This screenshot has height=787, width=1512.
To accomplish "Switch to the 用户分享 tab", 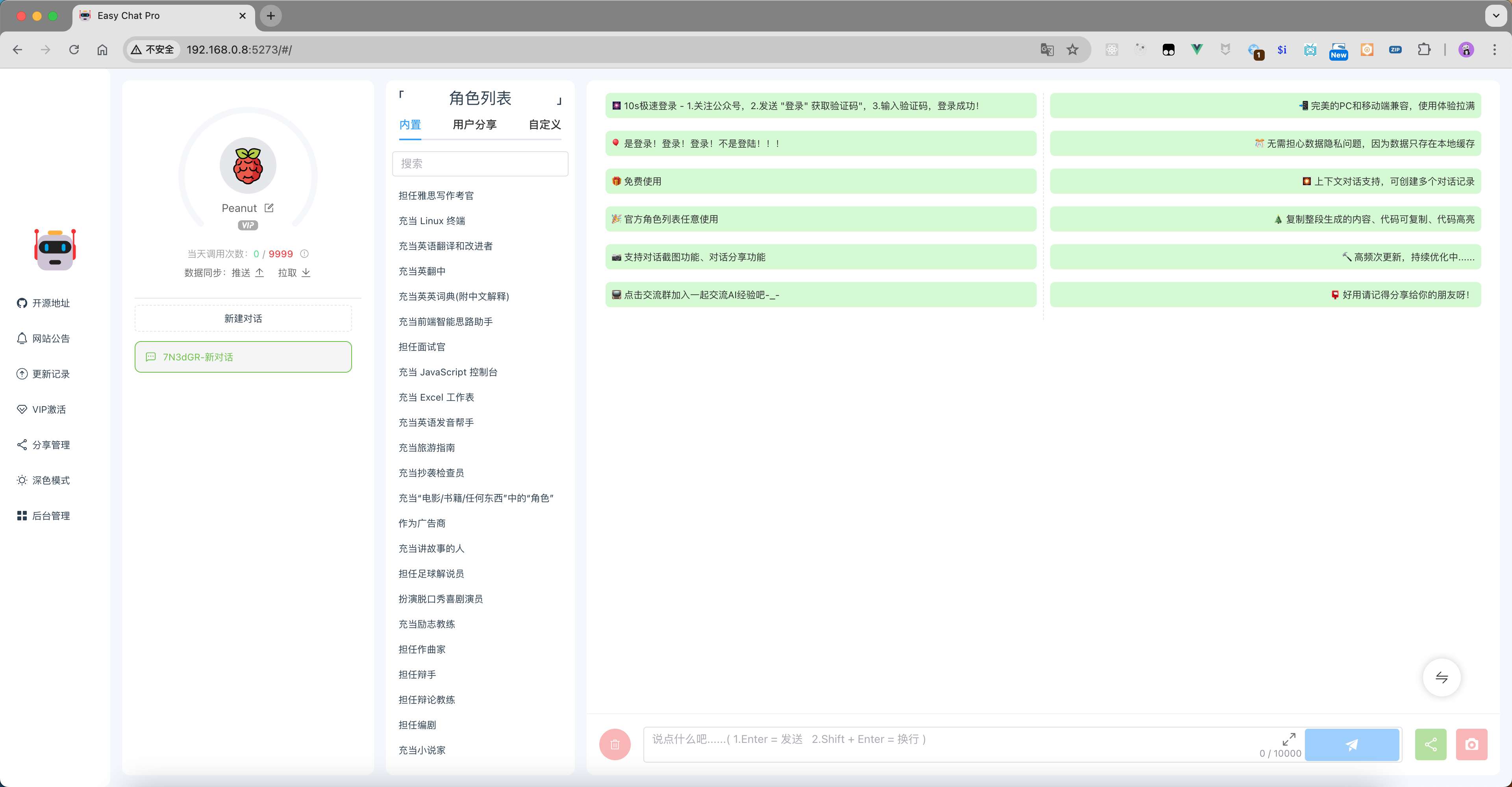I will point(474,124).
